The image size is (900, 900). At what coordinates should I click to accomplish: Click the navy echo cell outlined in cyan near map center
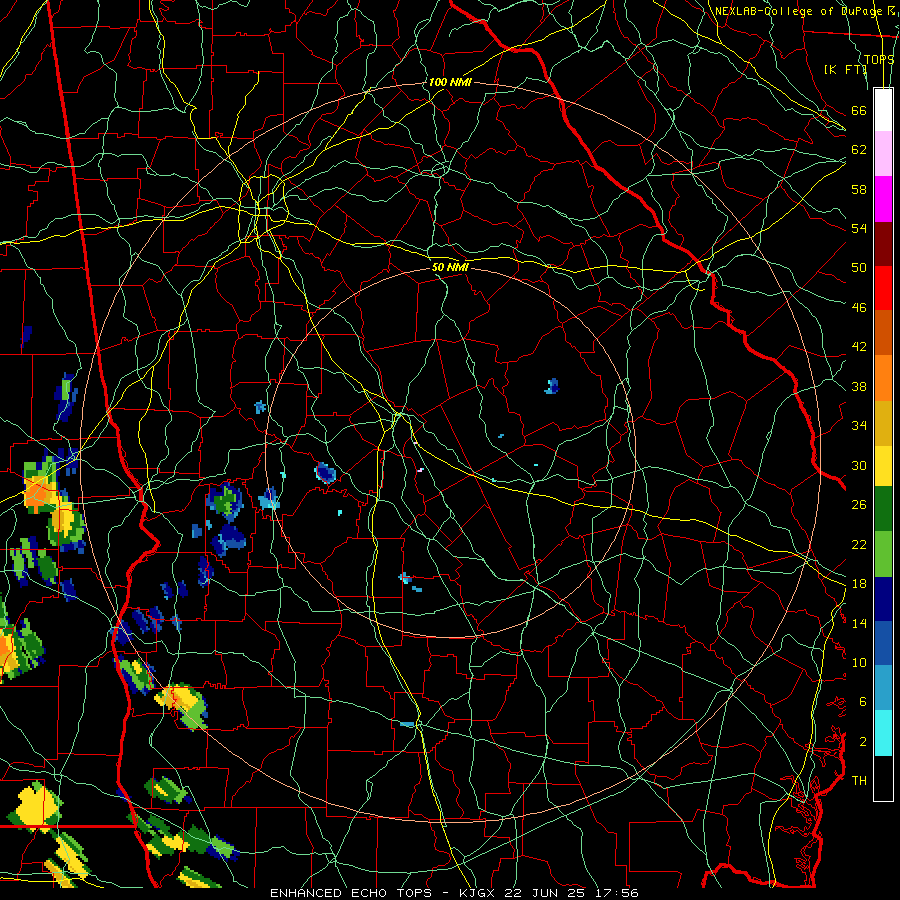[x=325, y=472]
